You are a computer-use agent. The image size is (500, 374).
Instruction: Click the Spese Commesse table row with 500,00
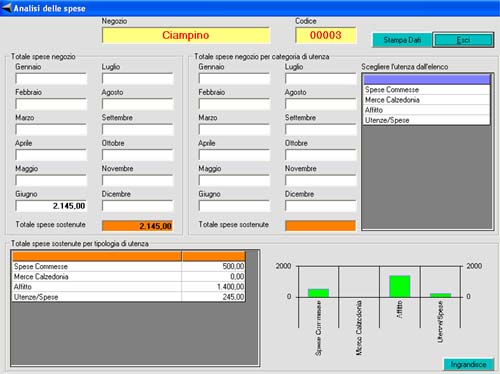tap(129, 266)
